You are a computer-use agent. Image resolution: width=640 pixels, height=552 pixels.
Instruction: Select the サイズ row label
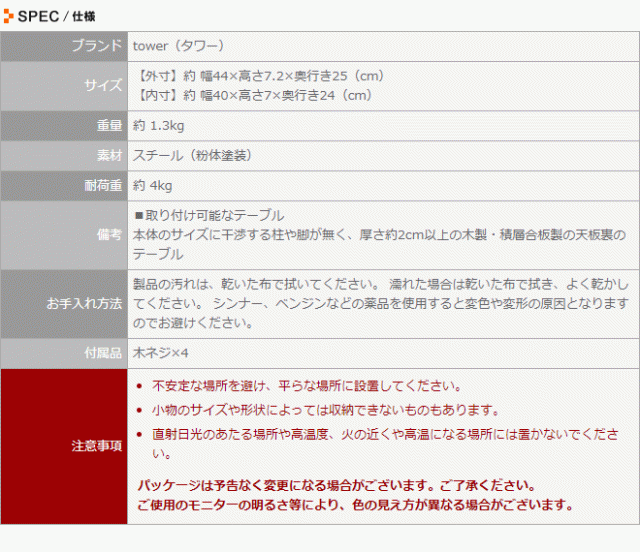(x=103, y=86)
